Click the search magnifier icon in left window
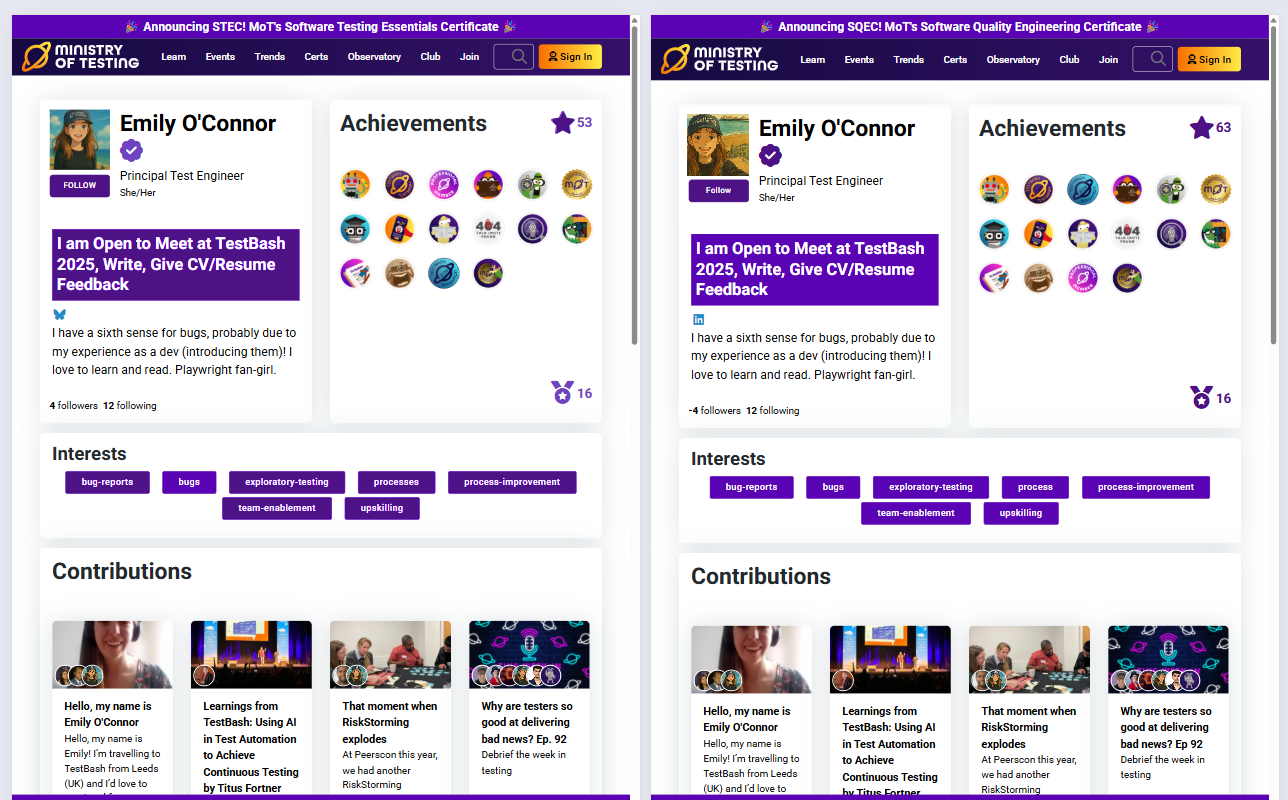1288x800 pixels. 520,56
